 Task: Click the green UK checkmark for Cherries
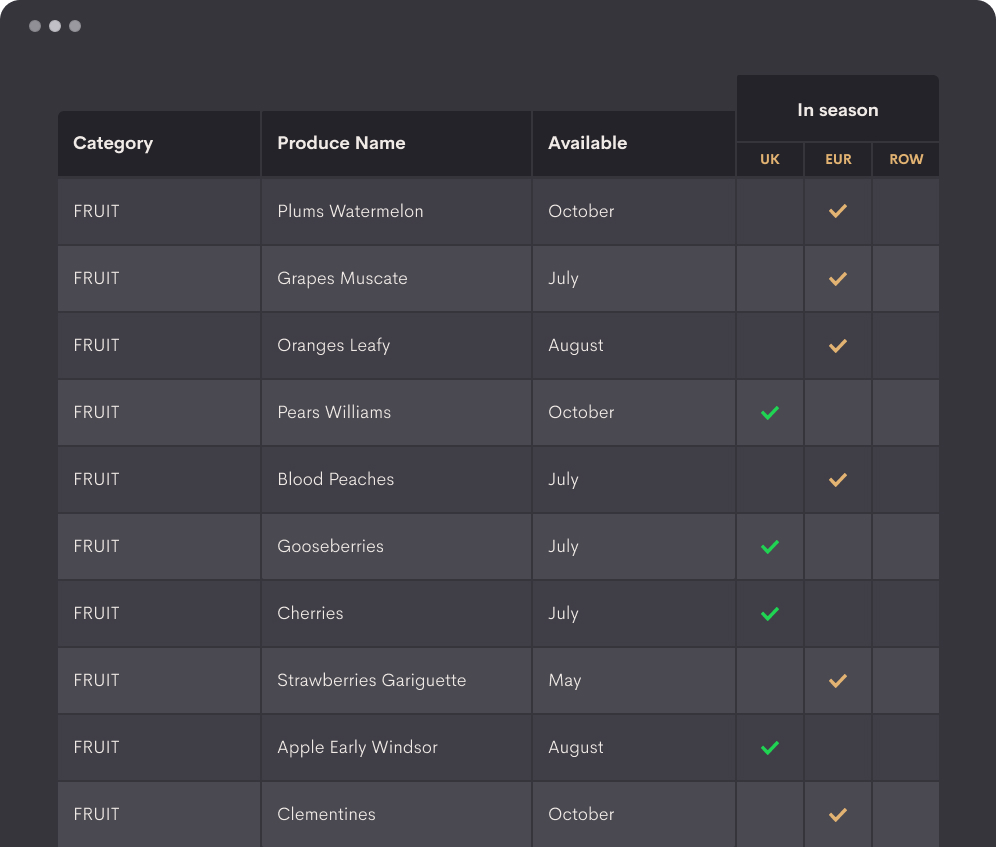770,613
